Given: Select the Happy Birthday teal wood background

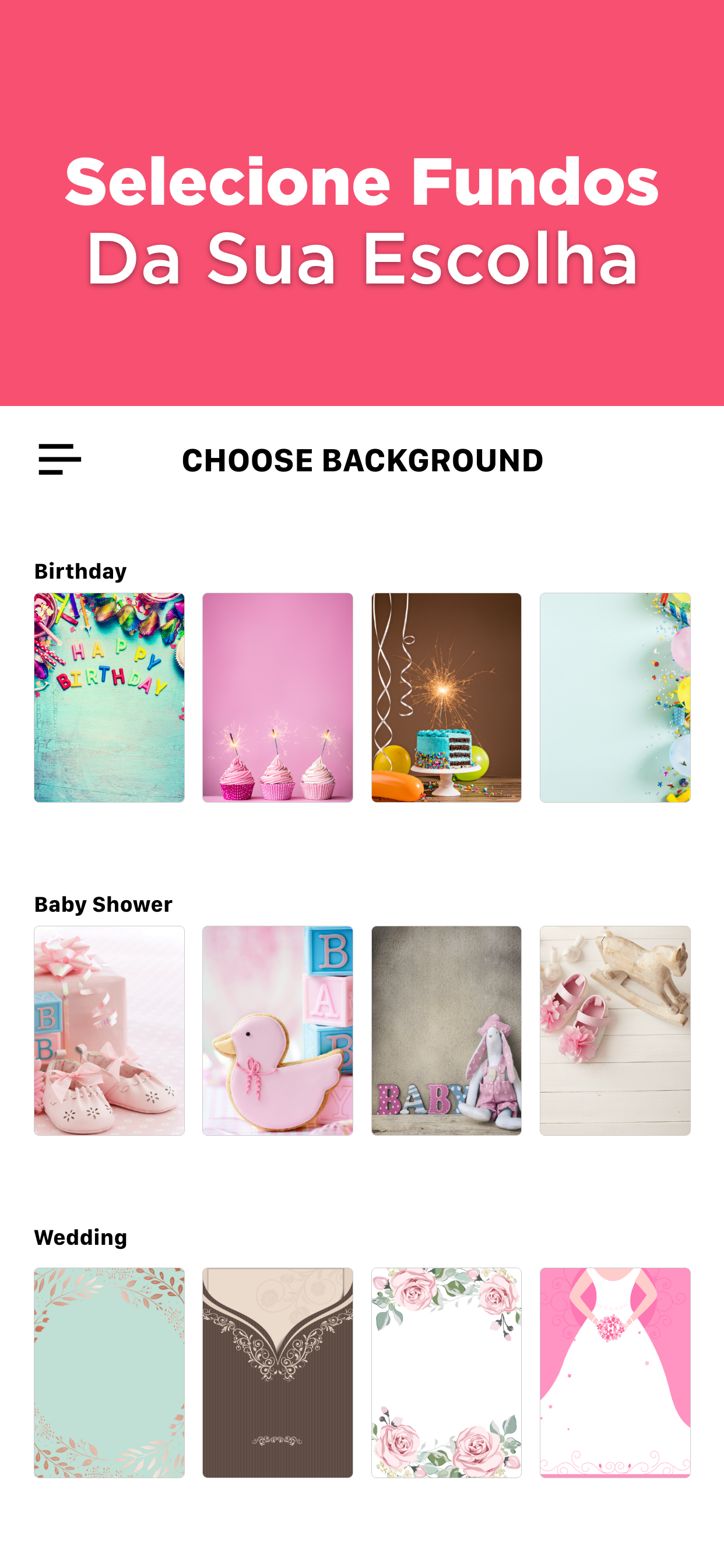Looking at the screenshot, I should pos(110,698).
